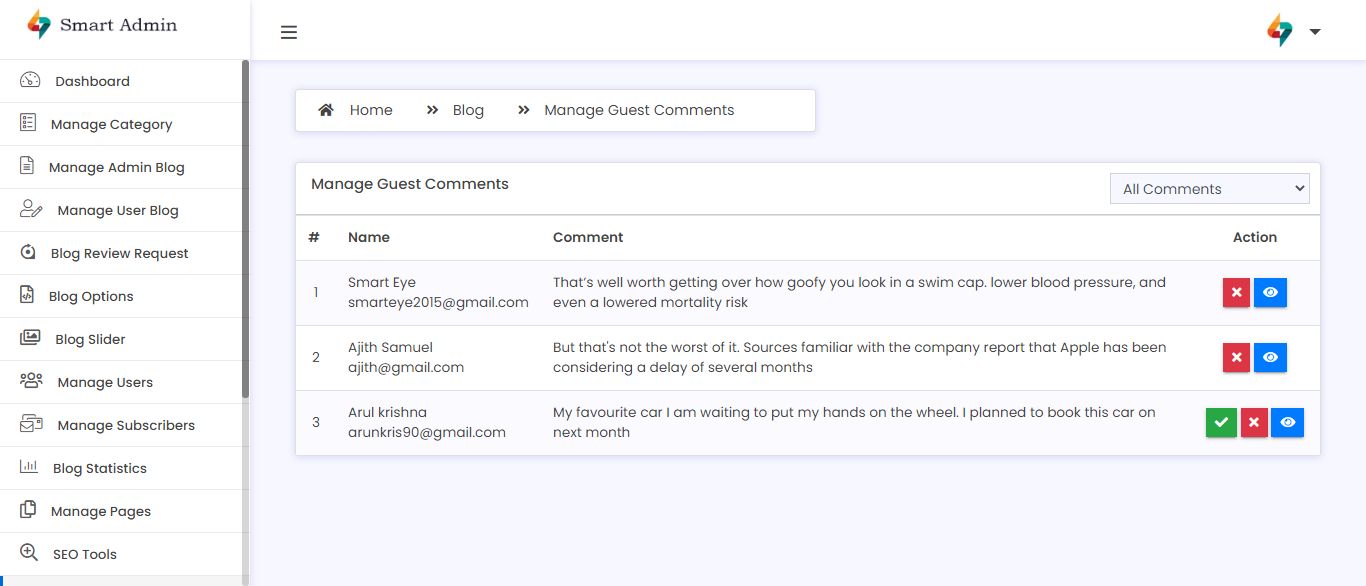This screenshot has height=586, width=1366.
Task: Click the Dashboard gauge icon
Action: 30,81
